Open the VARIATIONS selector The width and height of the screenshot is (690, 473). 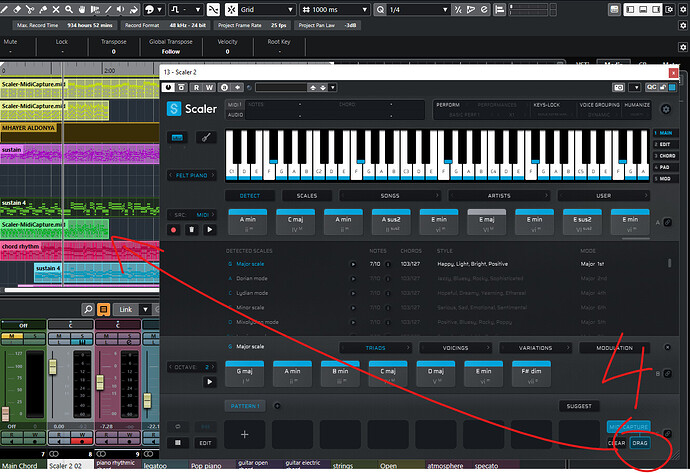(535, 348)
